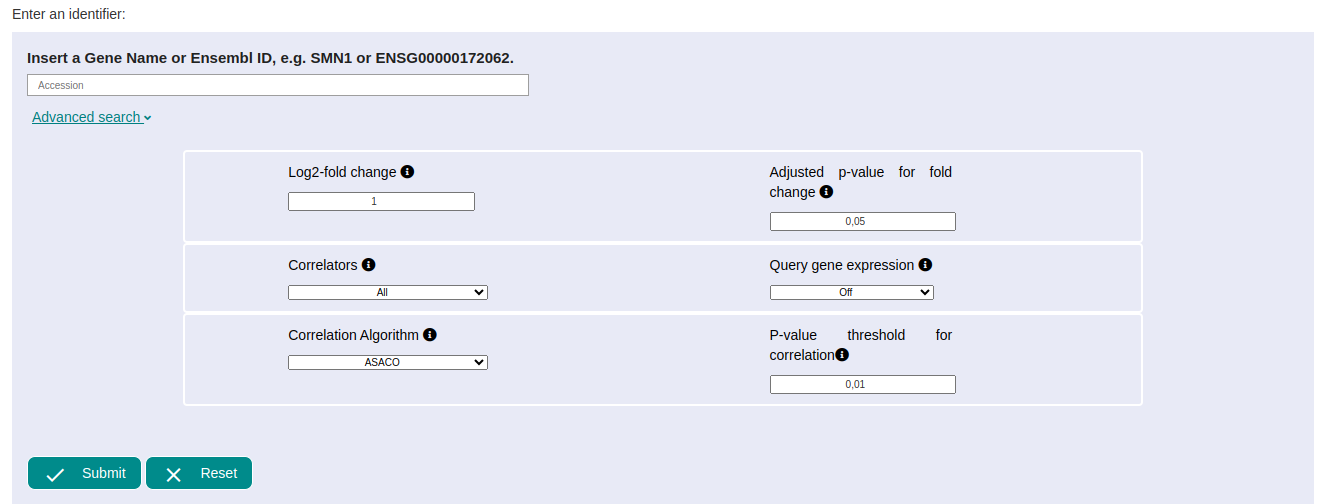Focus the Accession gene name input field

278,85
